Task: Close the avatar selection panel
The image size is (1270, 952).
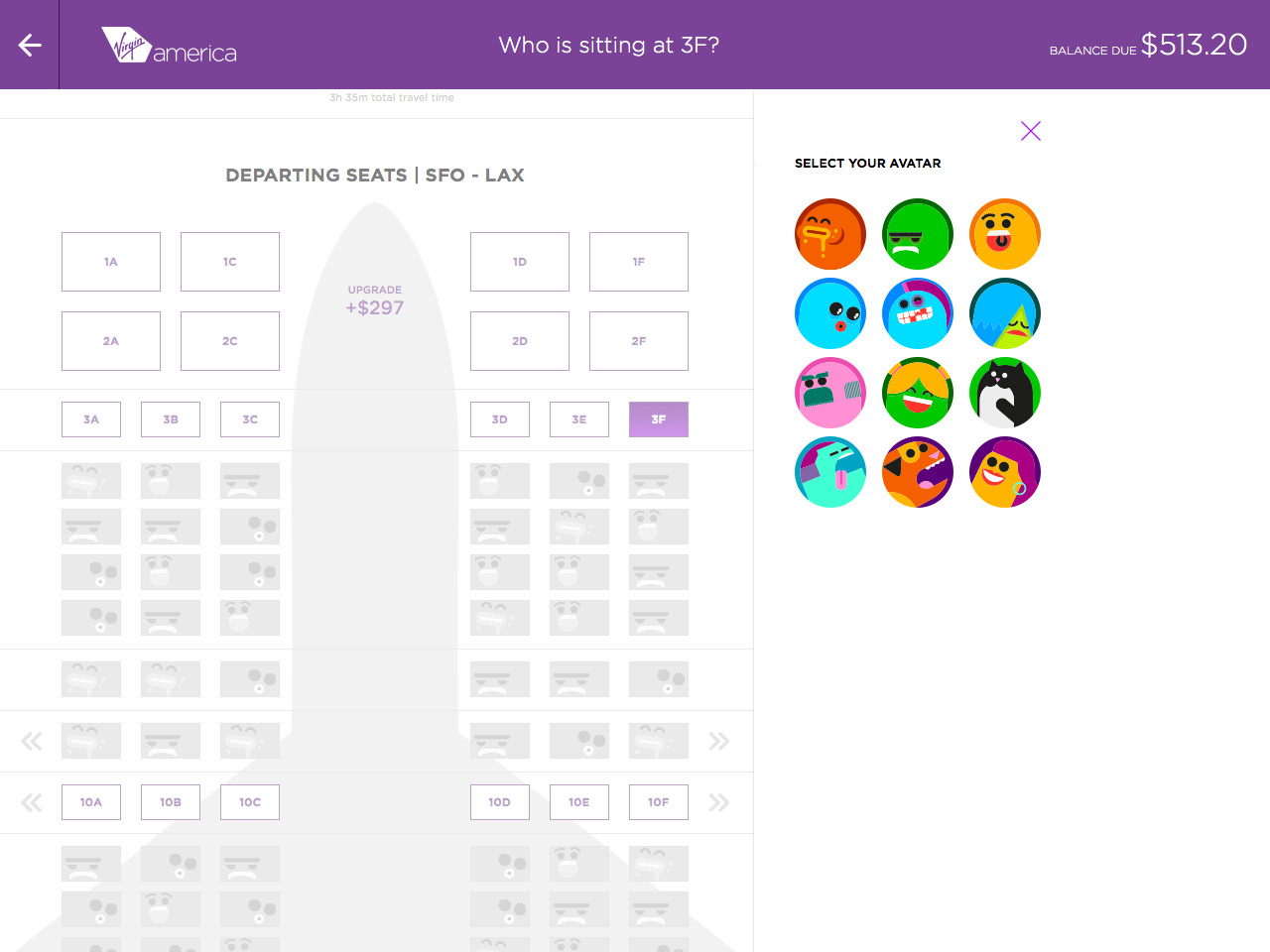Action: tap(1031, 131)
